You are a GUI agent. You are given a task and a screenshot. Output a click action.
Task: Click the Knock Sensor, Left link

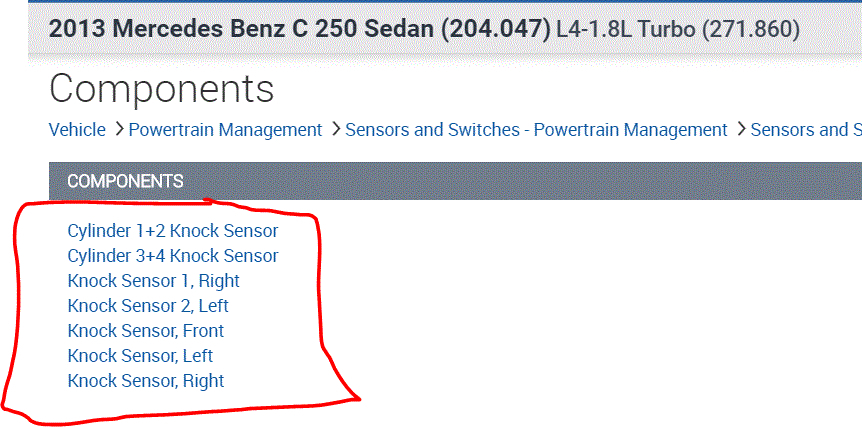click(140, 356)
